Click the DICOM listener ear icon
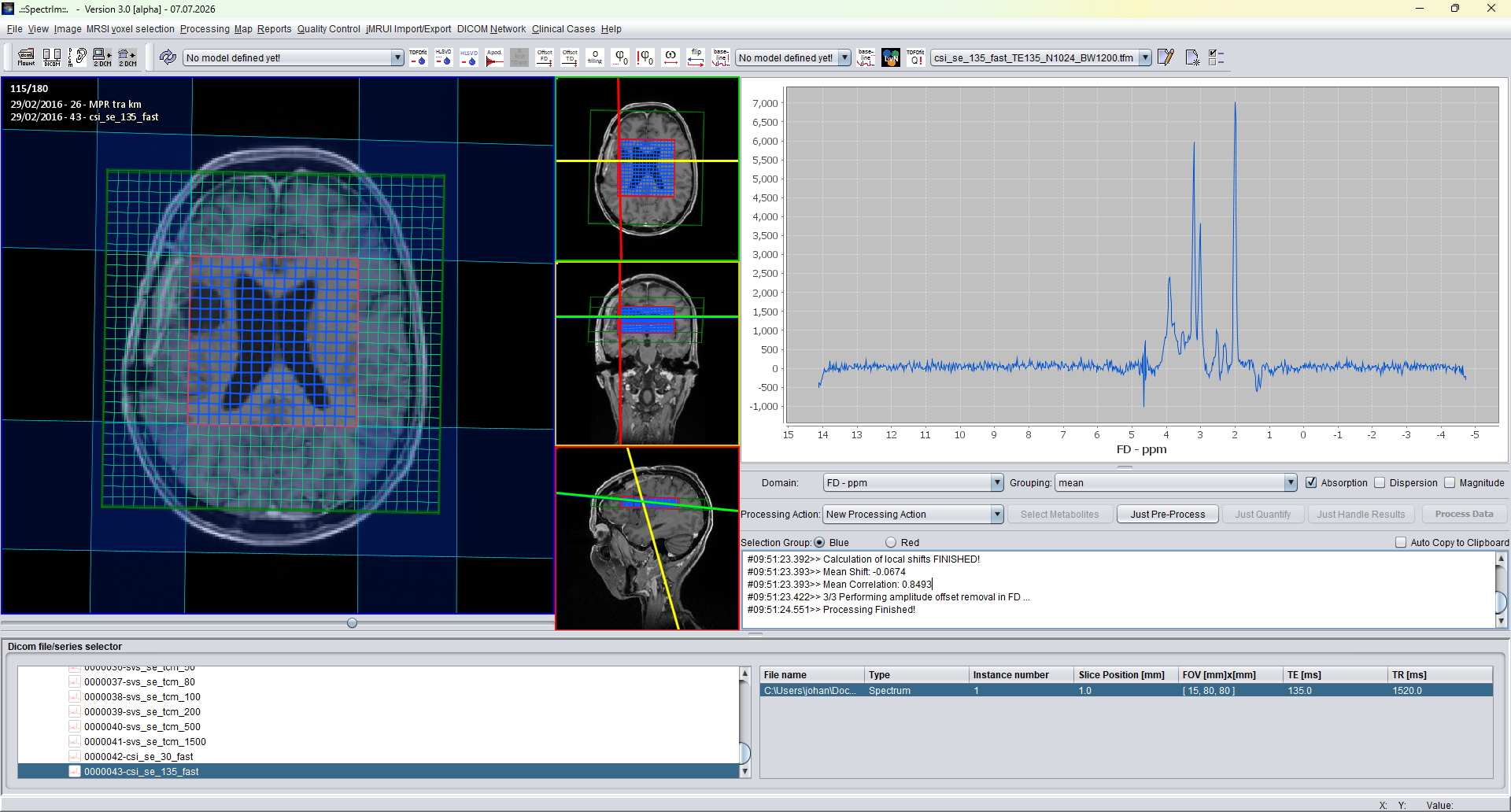 77,57
